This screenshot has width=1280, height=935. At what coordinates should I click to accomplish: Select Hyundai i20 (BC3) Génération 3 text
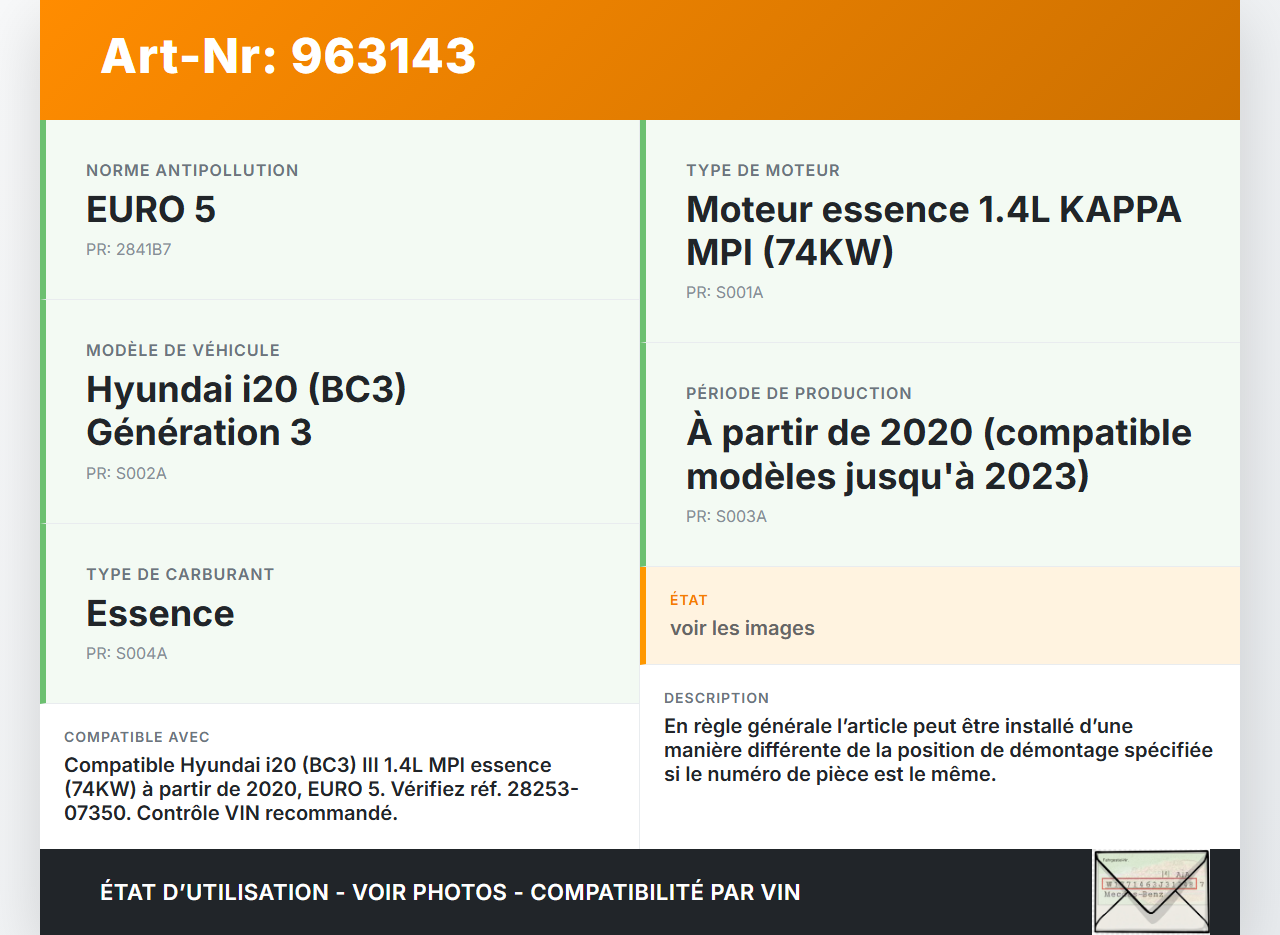247,410
